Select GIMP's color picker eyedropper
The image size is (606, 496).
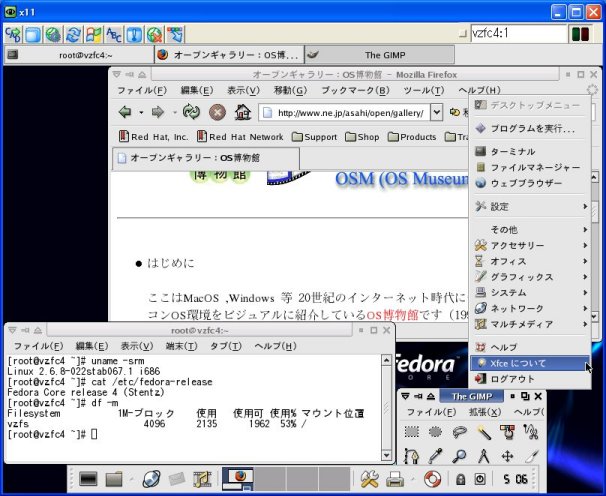436,456
